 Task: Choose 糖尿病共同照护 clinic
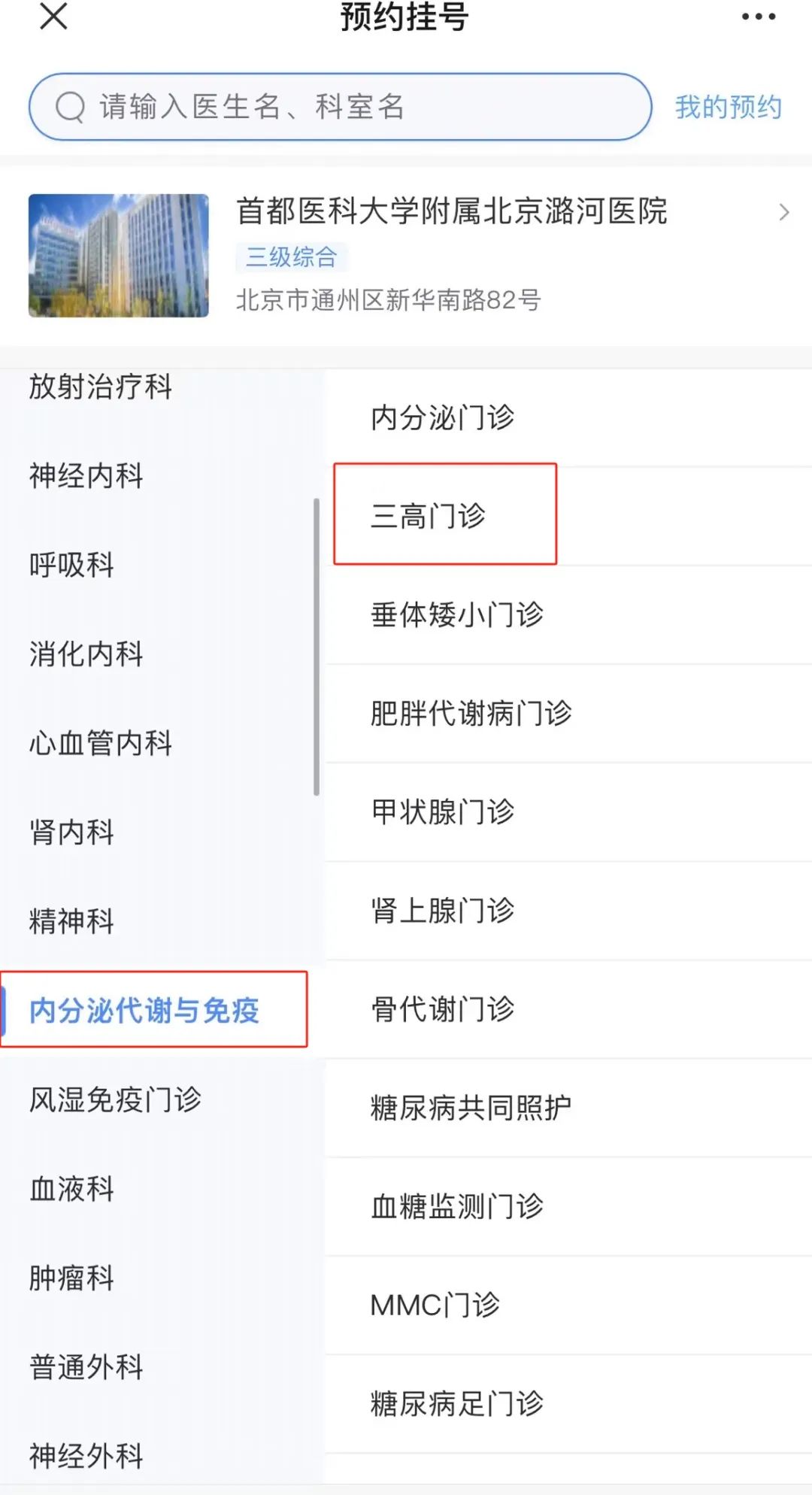point(471,1108)
